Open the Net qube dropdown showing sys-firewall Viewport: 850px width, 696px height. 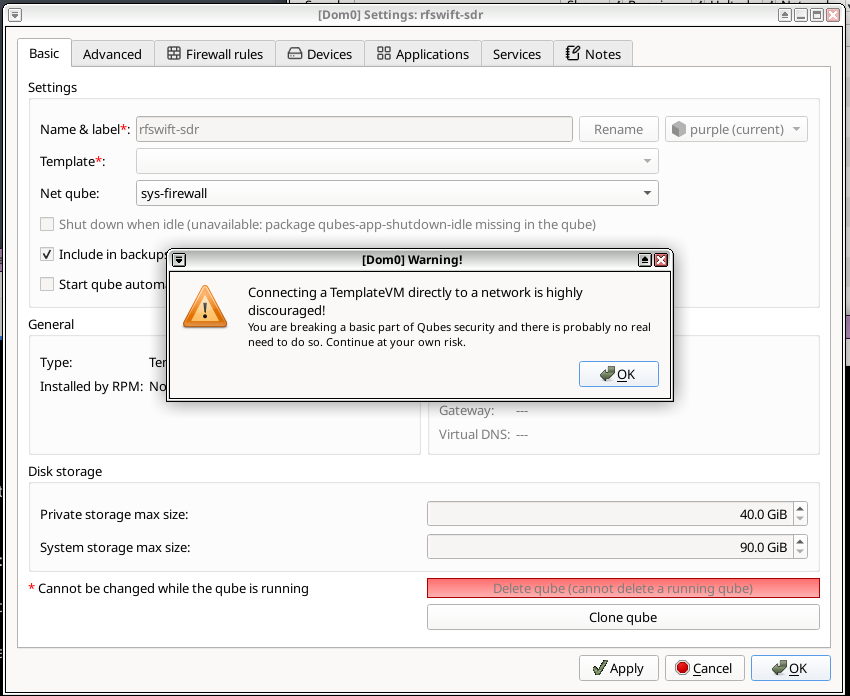pyautogui.click(x=395, y=192)
